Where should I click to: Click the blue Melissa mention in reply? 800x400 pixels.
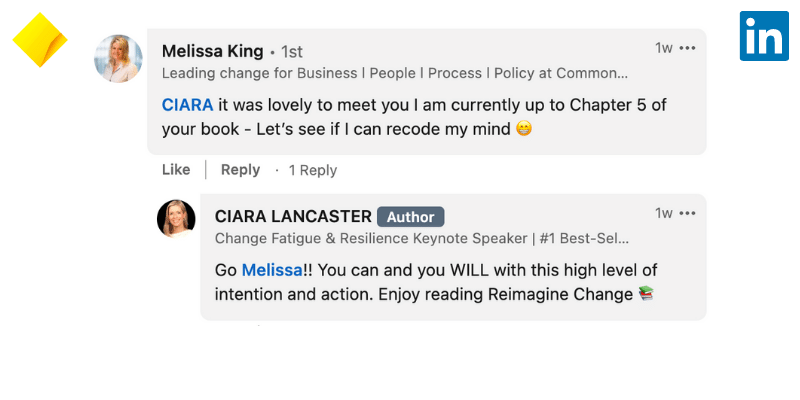[271, 270]
